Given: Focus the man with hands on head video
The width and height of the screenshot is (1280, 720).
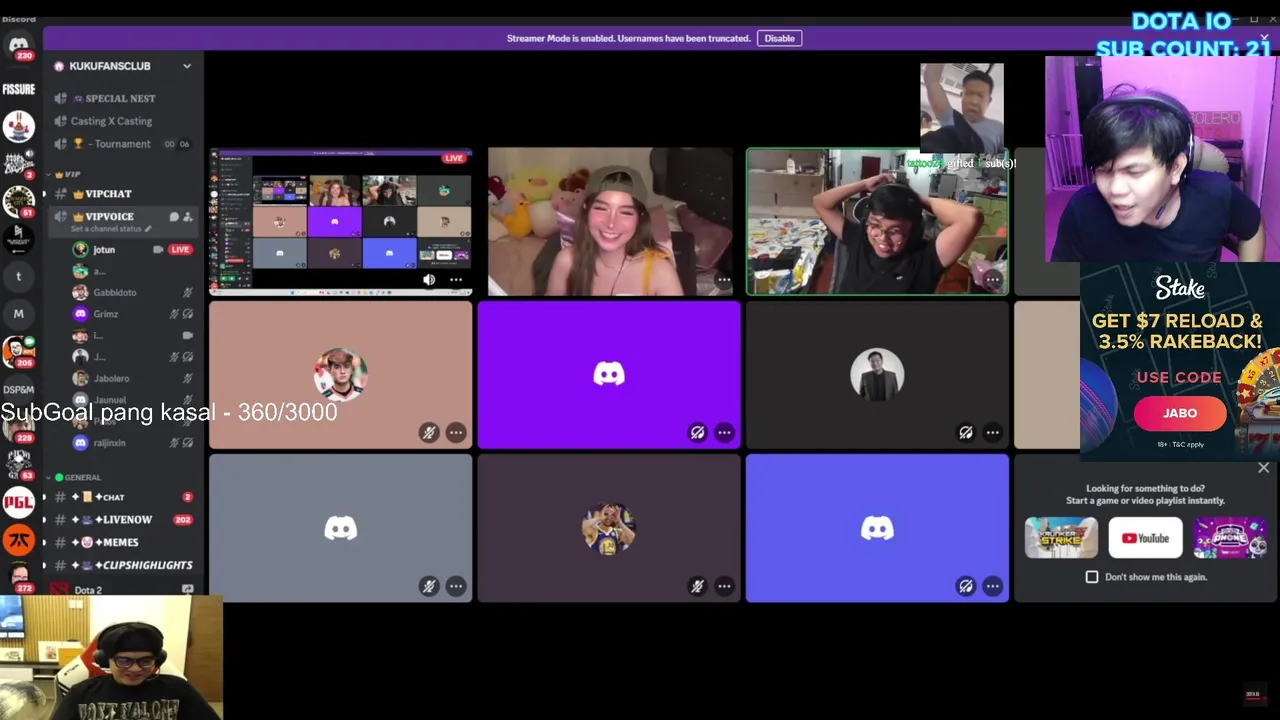Looking at the screenshot, I should coord(877,221).
